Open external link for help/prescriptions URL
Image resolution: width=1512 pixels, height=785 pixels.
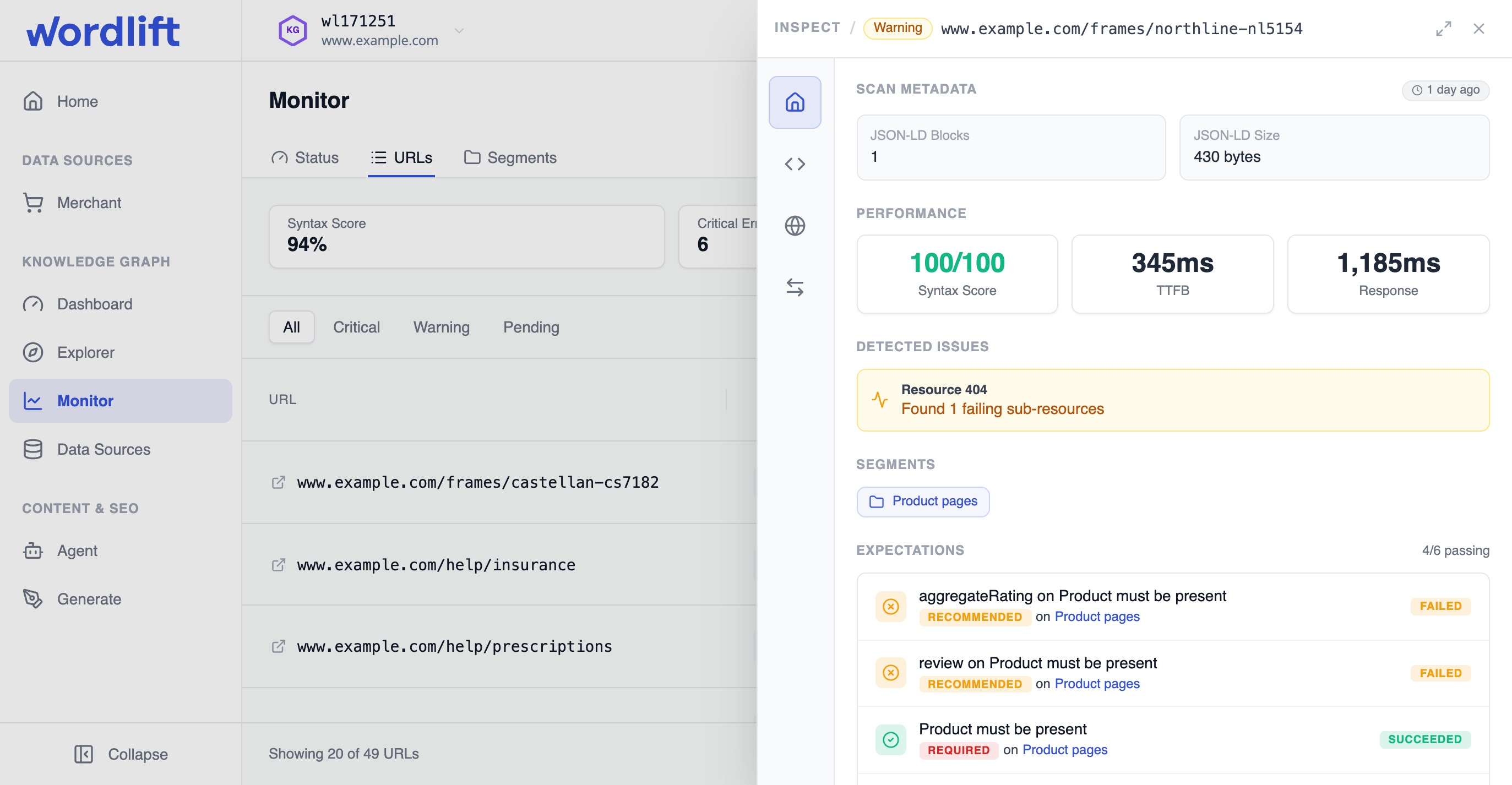(278, 646)
